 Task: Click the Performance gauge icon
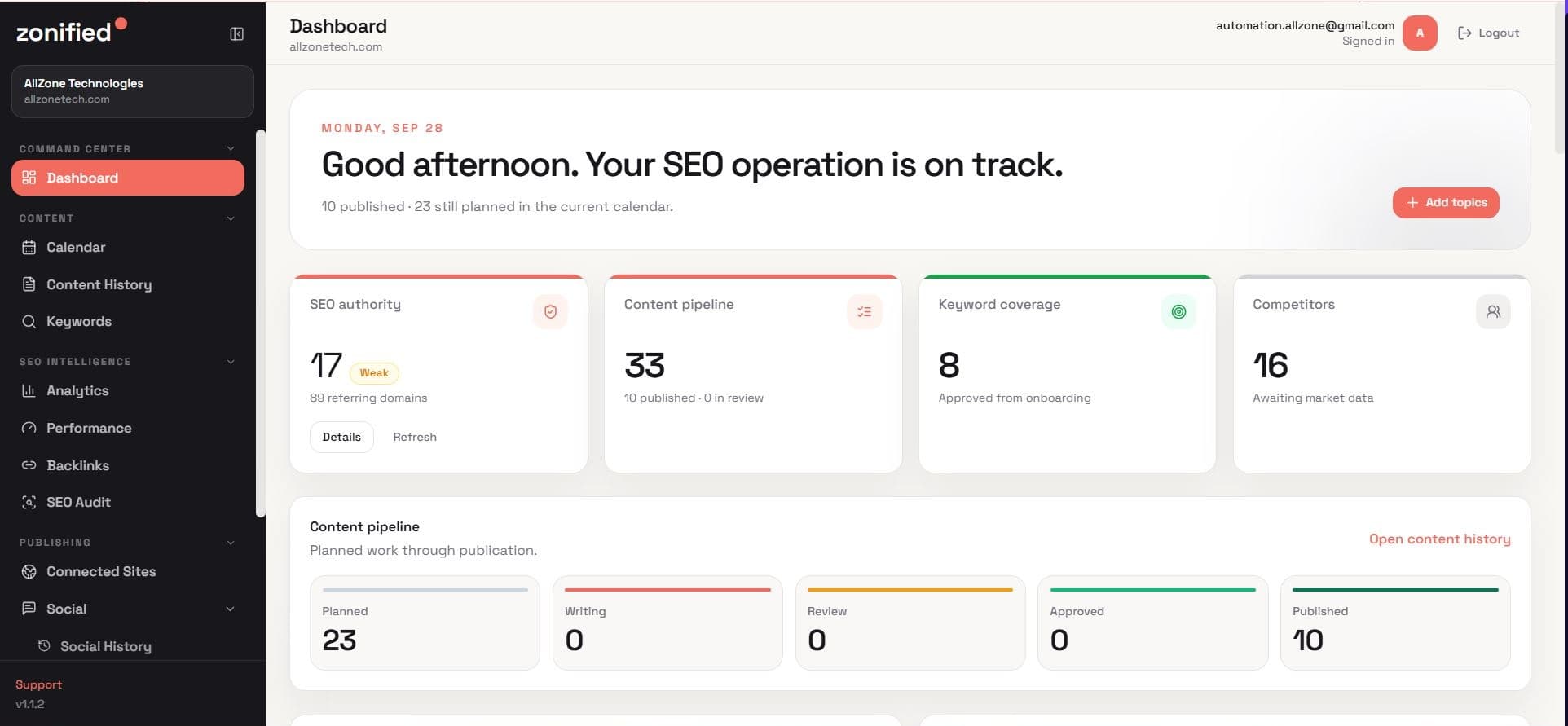coord(29,428)
